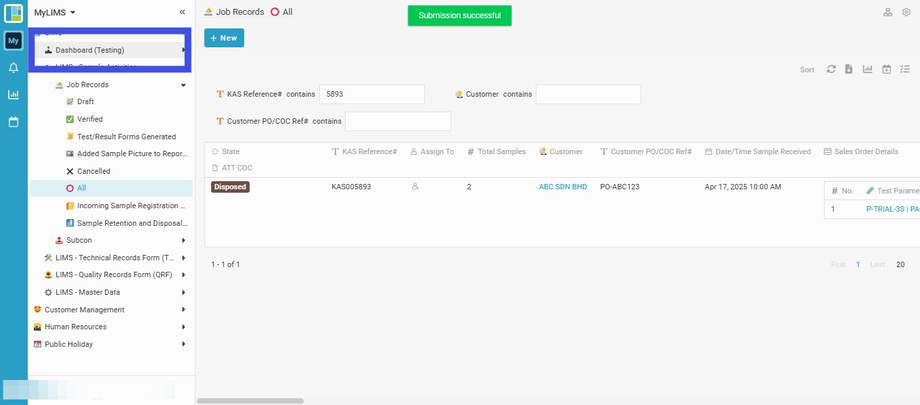
Task: Click the Date/Time Sample Received column header
Action: pos(758,151)
